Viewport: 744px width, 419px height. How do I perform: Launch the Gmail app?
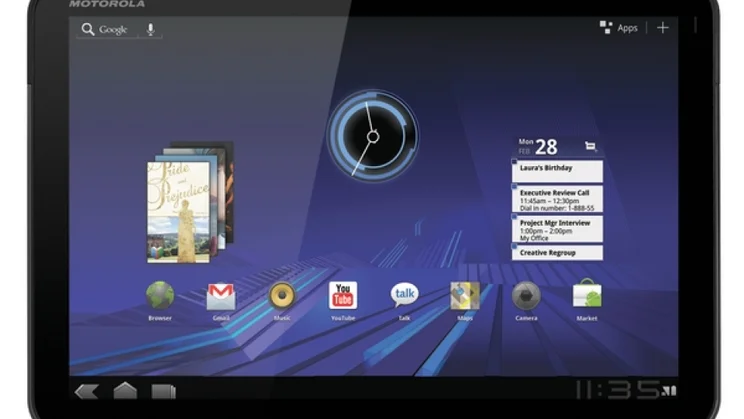click(221, 296)
